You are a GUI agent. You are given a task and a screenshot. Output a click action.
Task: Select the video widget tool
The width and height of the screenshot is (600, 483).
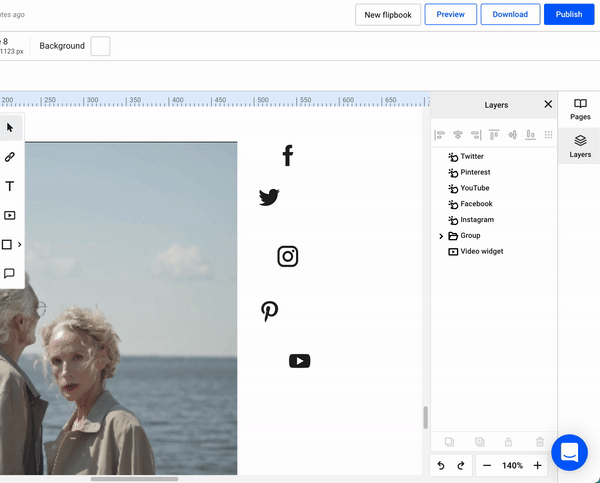[10, 215]
